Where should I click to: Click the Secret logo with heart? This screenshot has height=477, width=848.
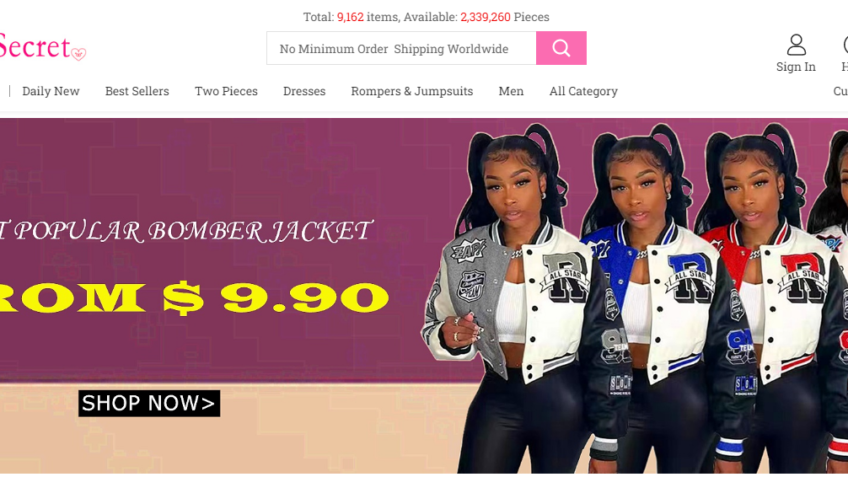point(43,47)
